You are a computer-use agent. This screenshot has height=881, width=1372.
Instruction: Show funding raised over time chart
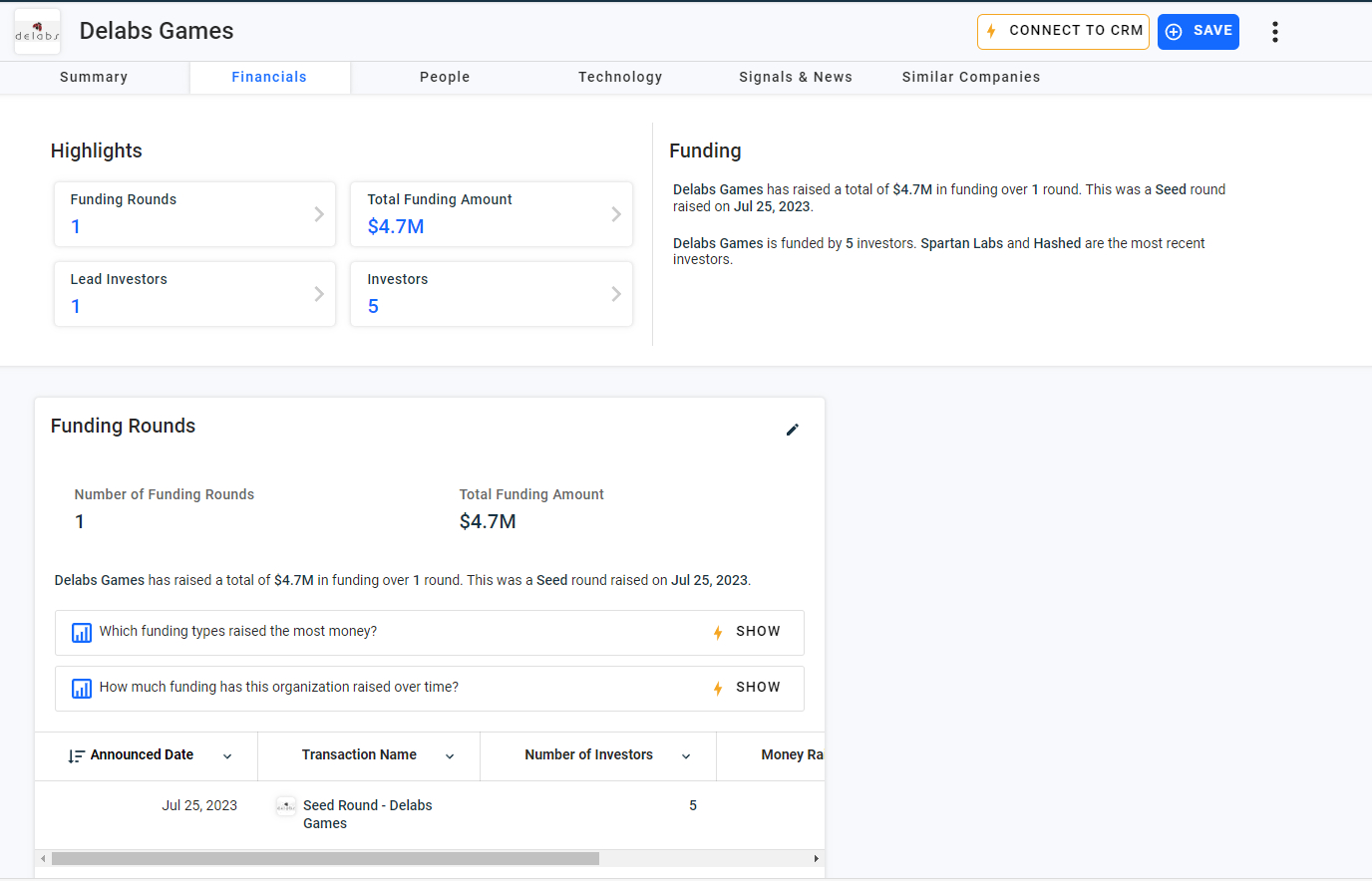coord(758,688)
